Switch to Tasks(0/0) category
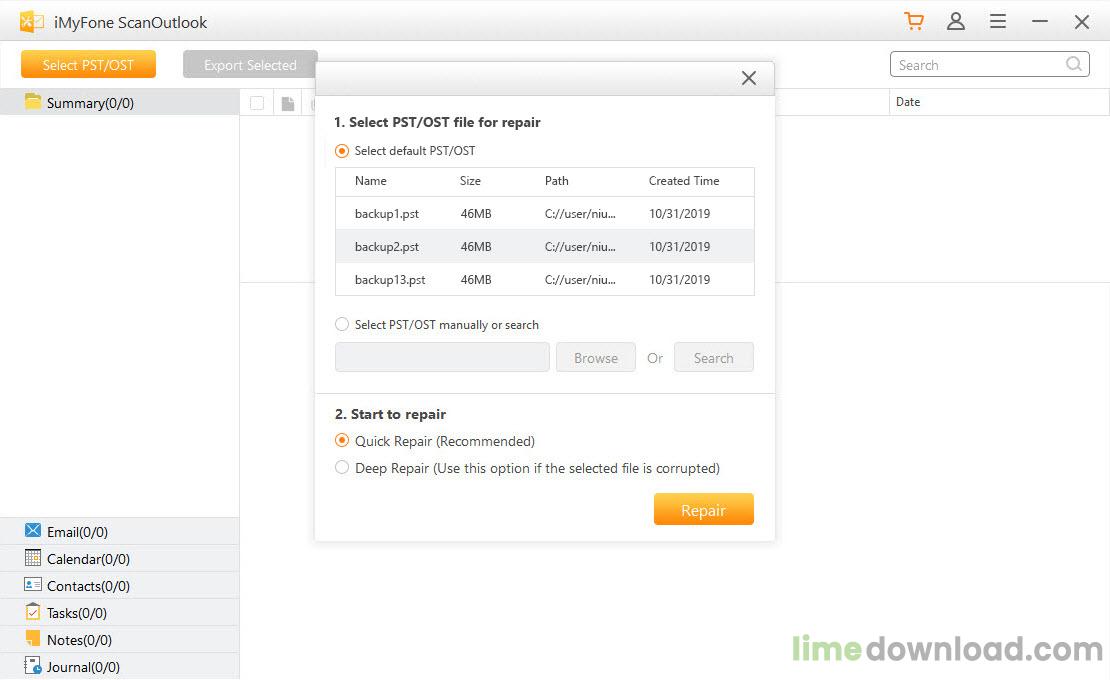 [120, 612]
